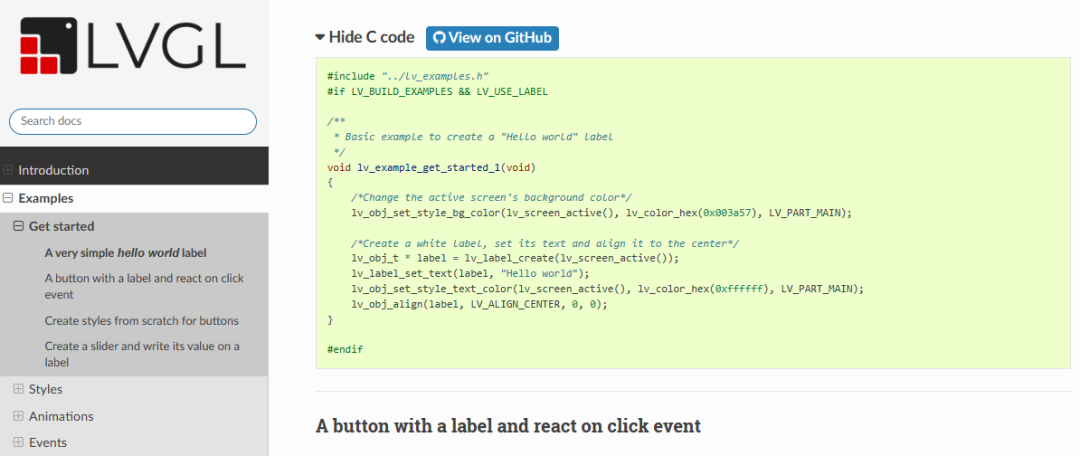Collapse the Examples minus icon

pos(8,198)
